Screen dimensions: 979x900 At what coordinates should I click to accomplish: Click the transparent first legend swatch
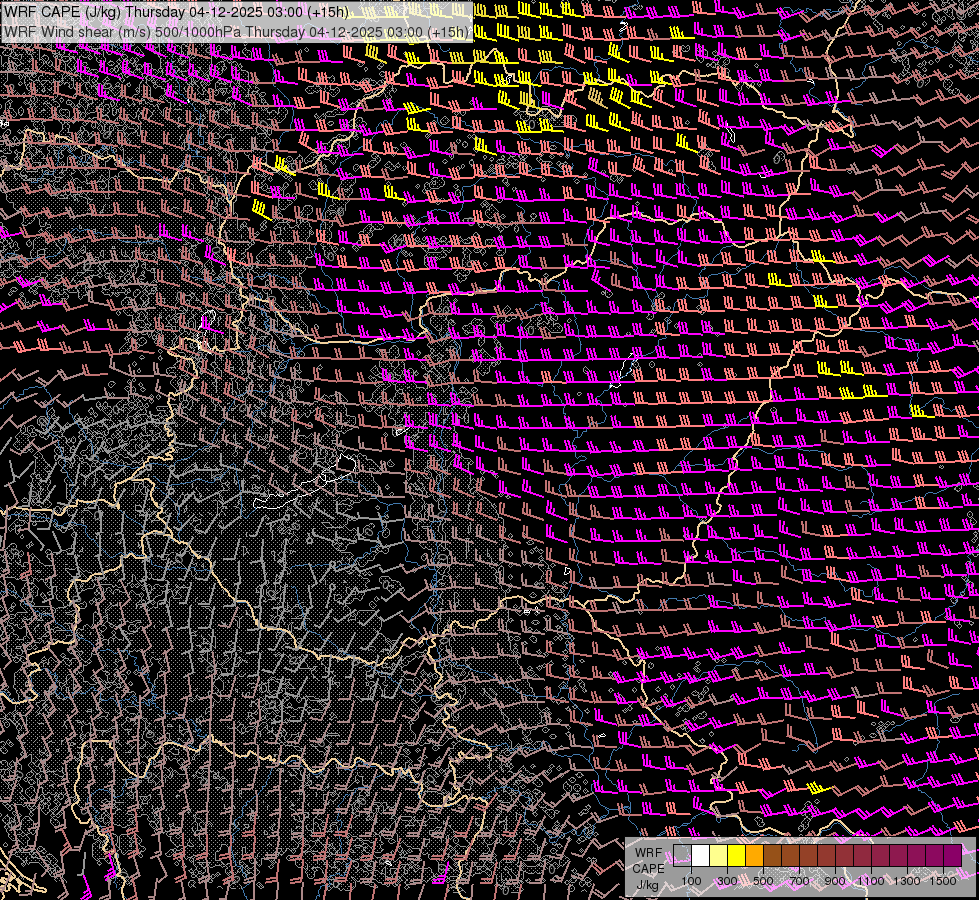pos(682,855)
